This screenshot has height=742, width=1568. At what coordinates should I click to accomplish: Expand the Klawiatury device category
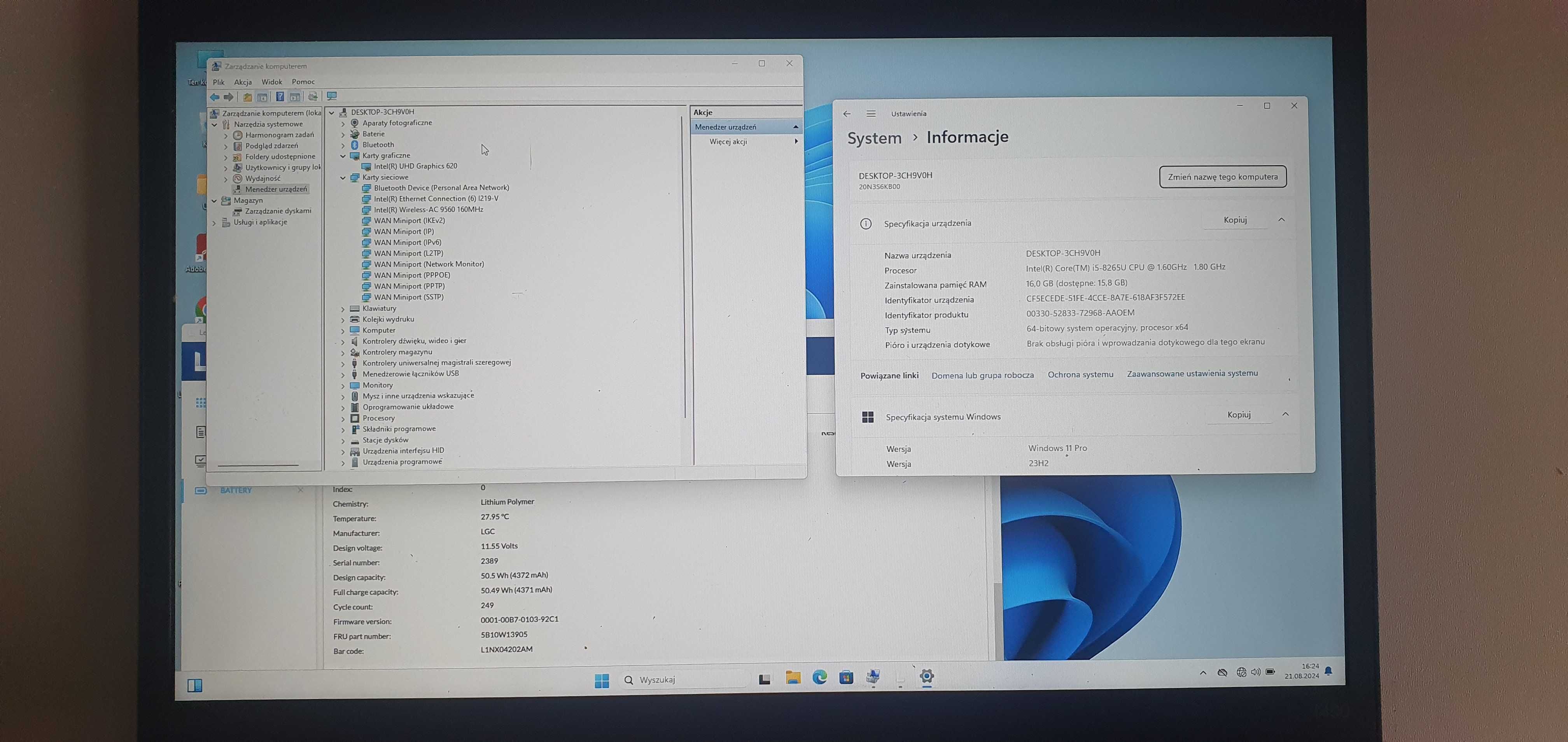[343, 309]
